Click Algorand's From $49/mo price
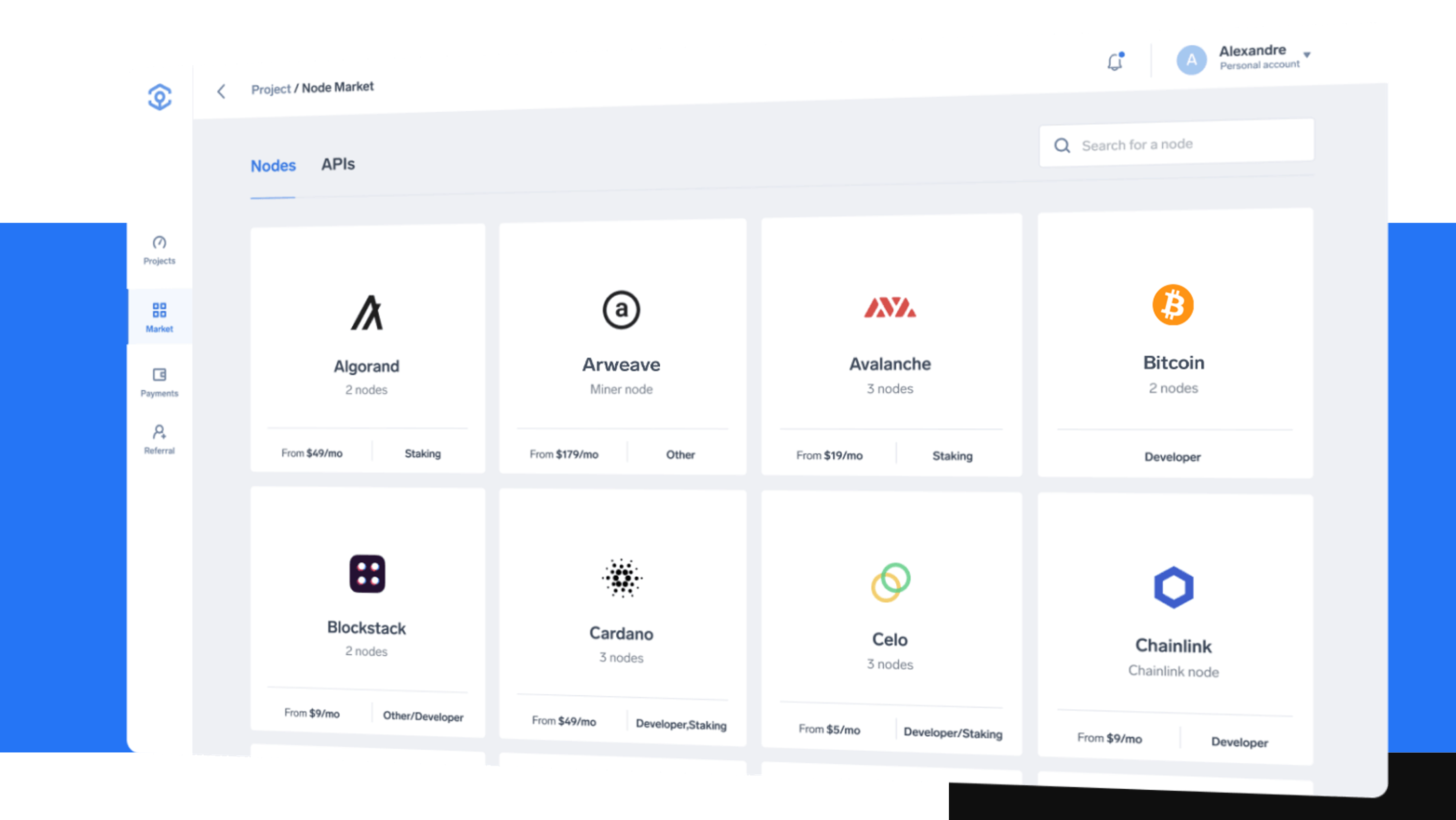This screenshot has width=1456, height=820. click(312, 453)
